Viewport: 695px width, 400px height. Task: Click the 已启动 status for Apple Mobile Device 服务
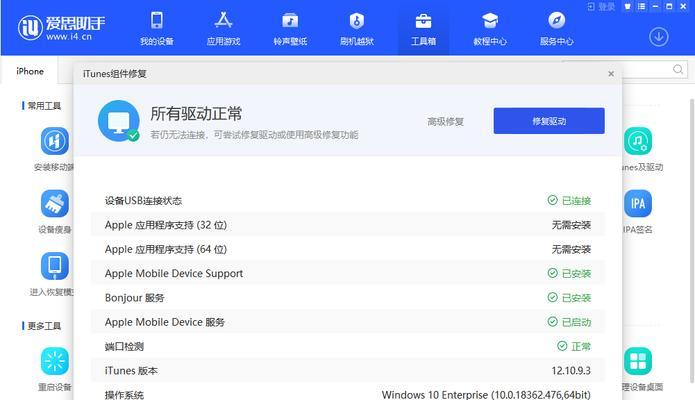[x=576, y=322]
